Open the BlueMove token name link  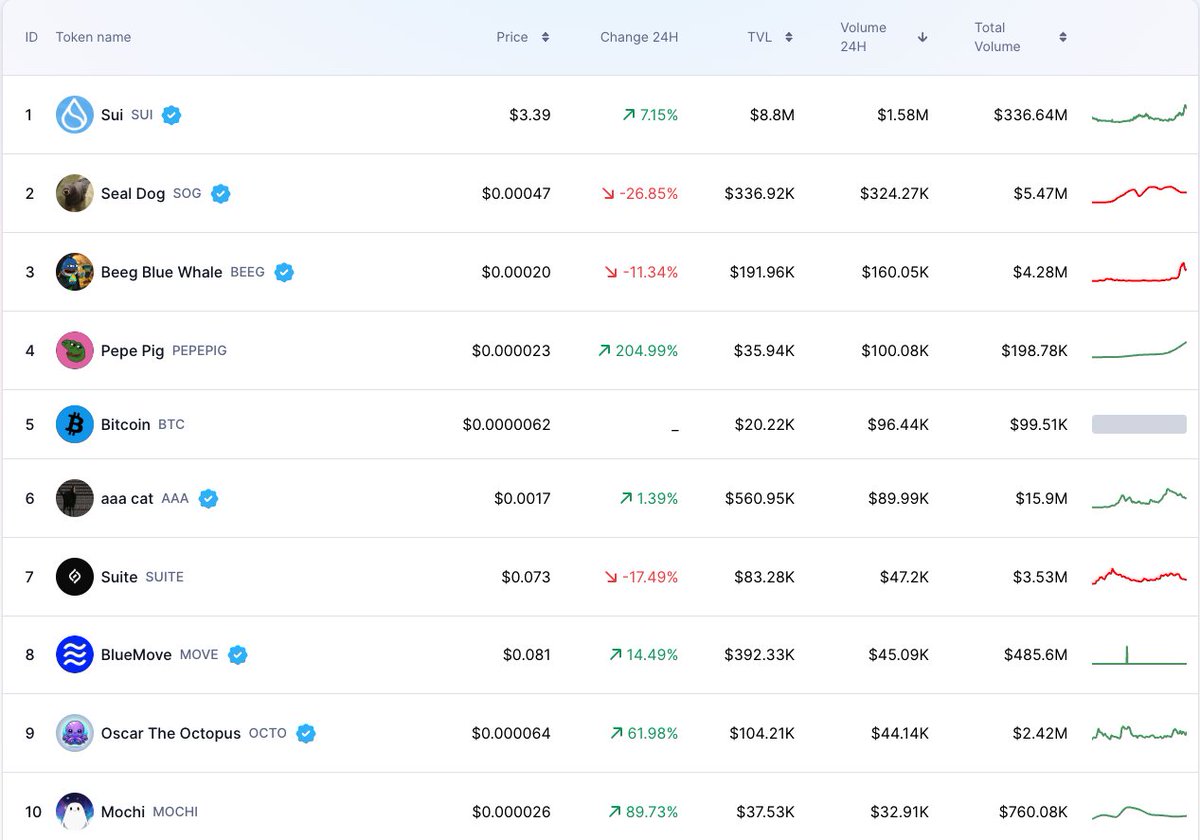[x=136, y=655]
